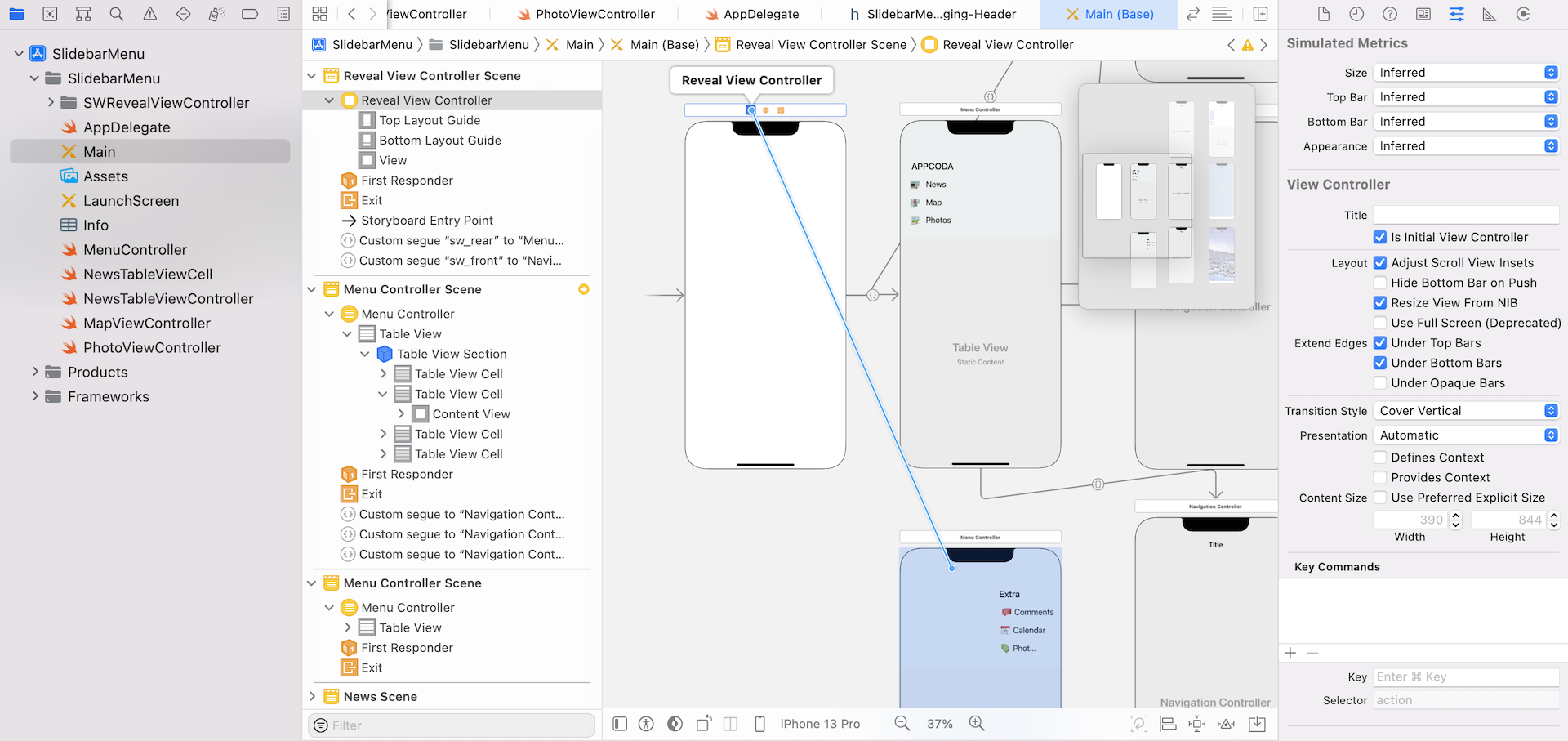Enable Hide Bottom Bar on Push

point(1380,283)
